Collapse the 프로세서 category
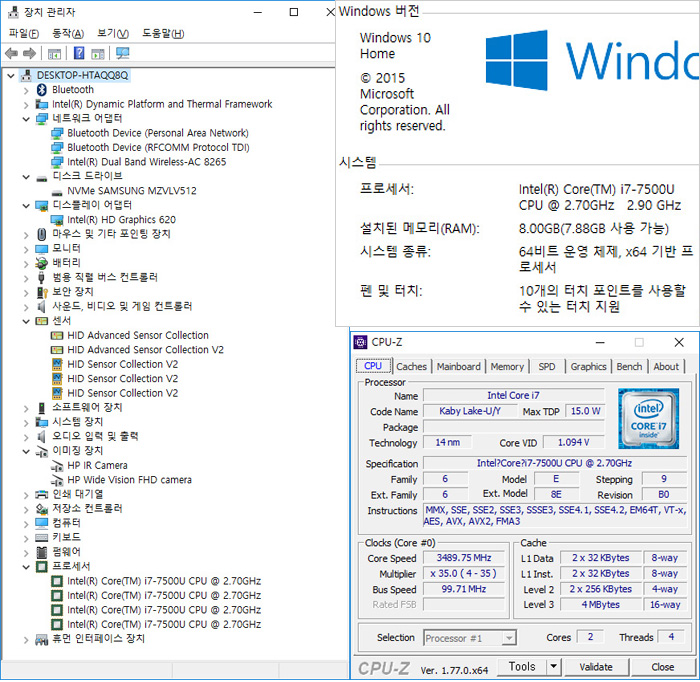 tap(26, 567)
